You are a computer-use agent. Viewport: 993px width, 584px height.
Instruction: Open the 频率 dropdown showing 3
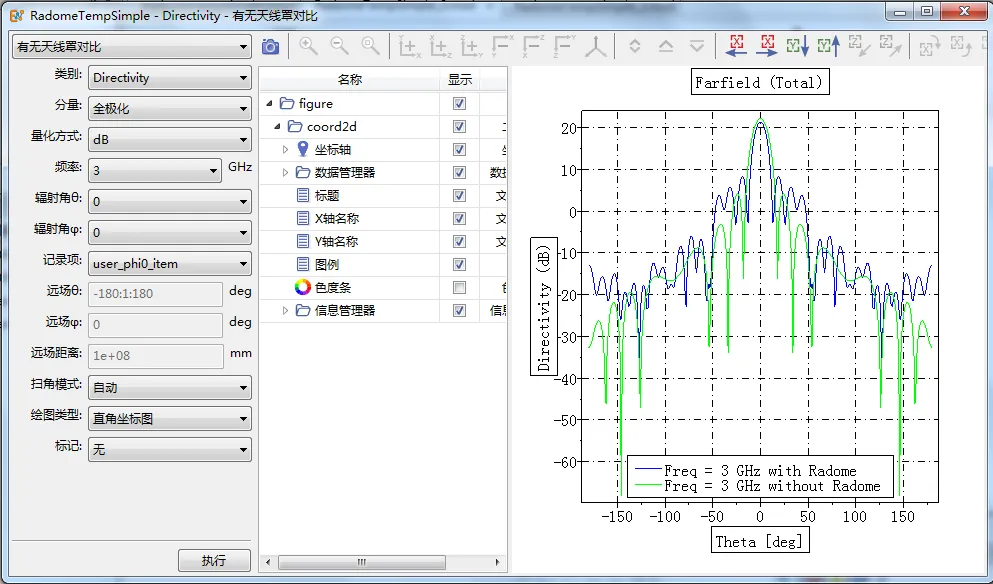pos(155,170)
